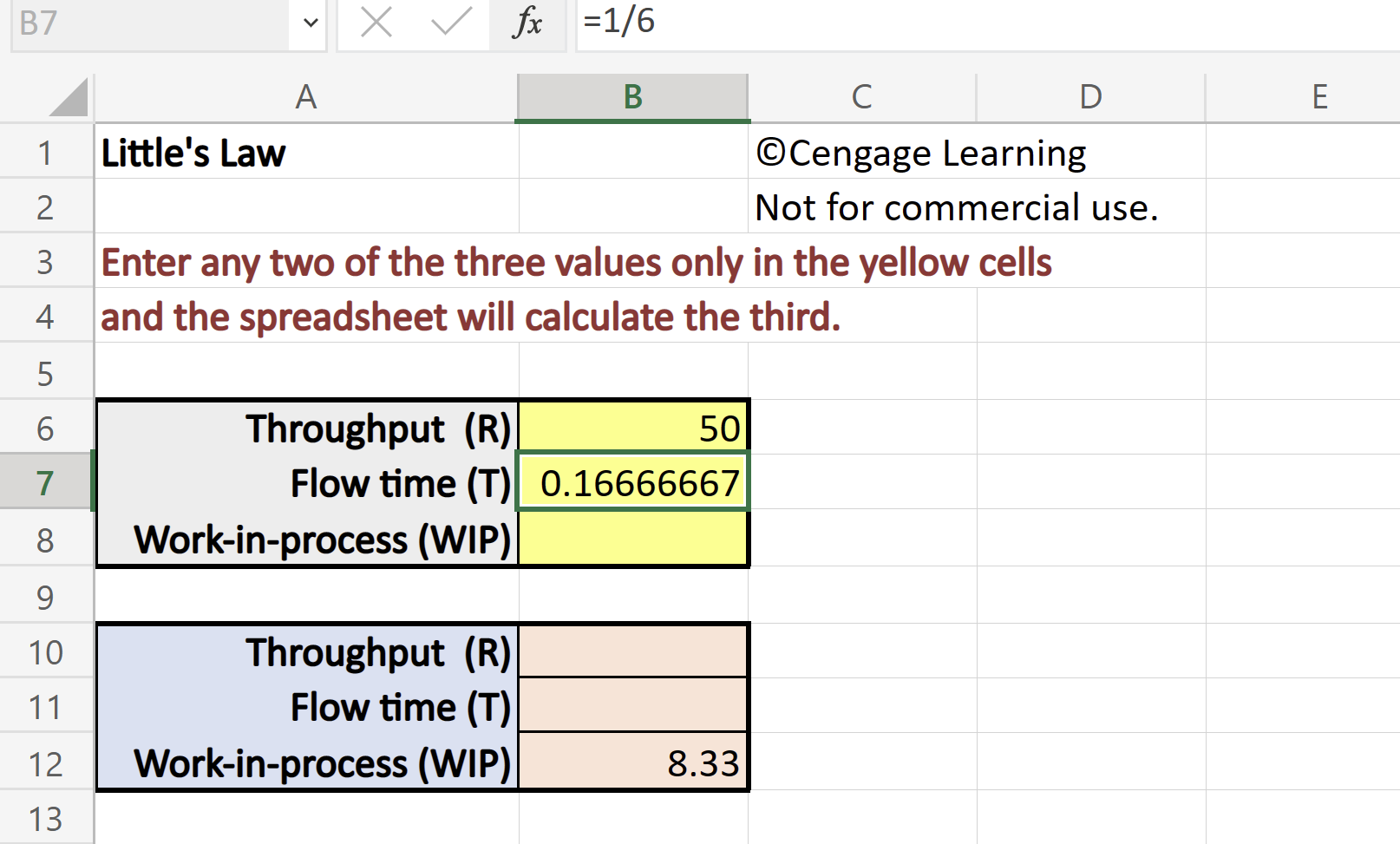Click the WIP result cell showing 8.33

click(631, 763)
